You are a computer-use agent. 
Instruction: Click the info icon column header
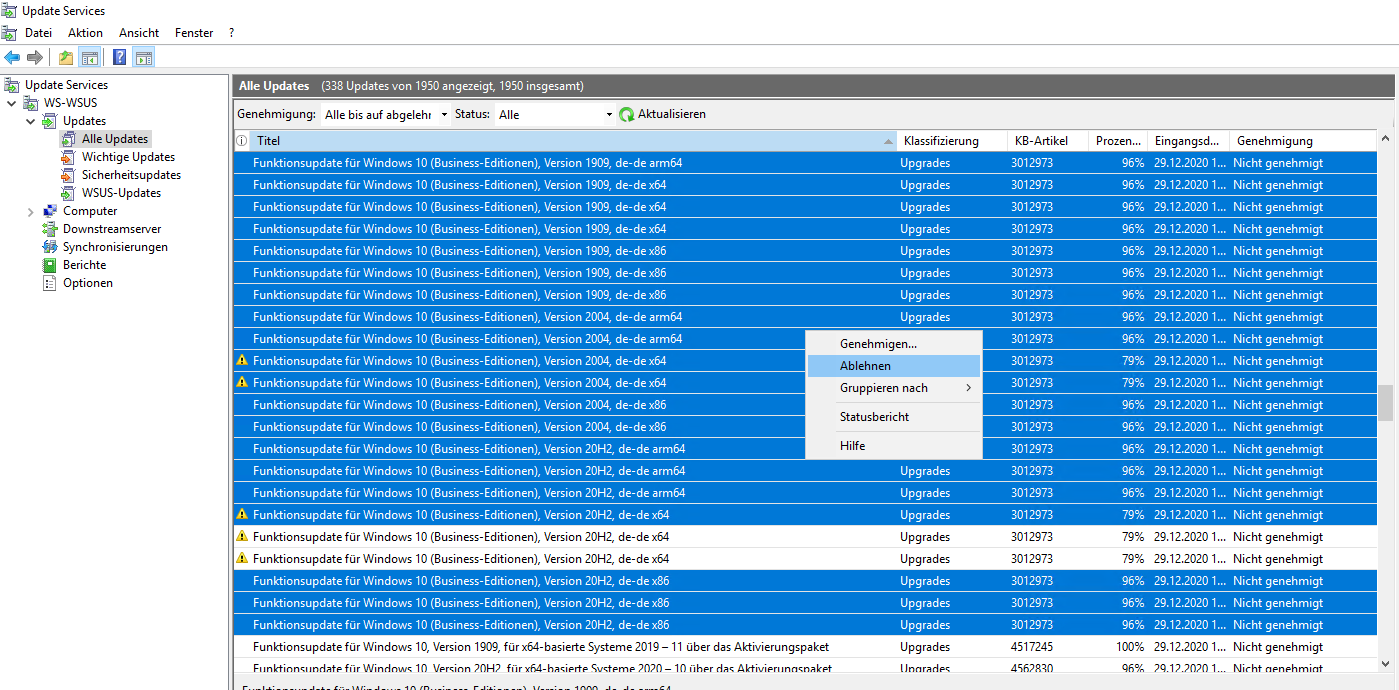(x=241, y=141)
